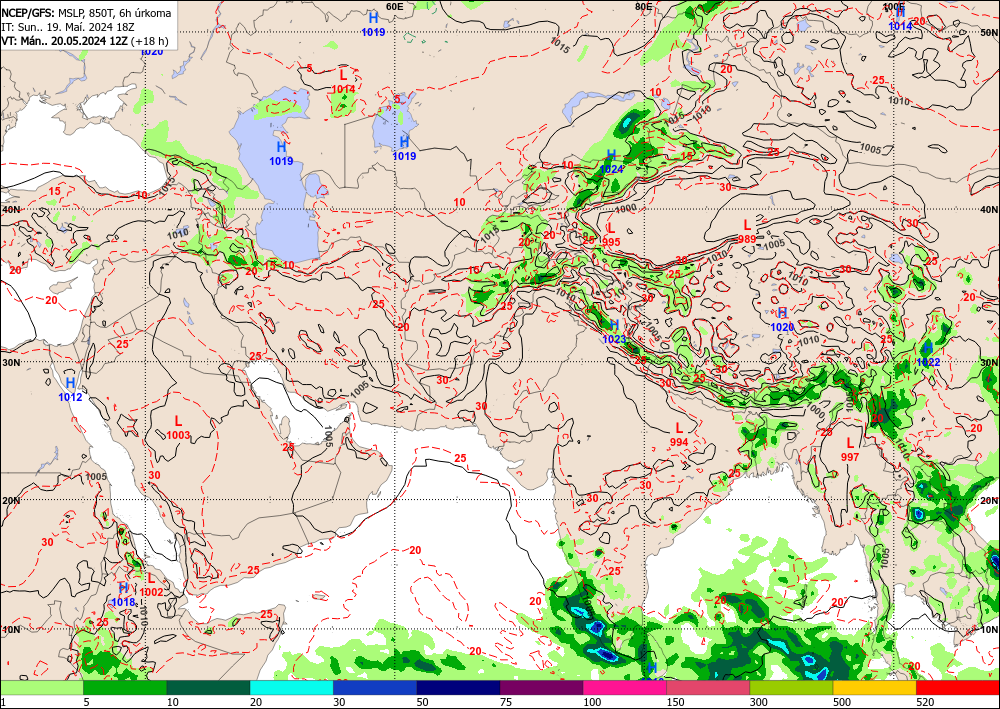Click the '30N' latitude label on the left edge
The image size is (1000, 709).
coord(11,362)
